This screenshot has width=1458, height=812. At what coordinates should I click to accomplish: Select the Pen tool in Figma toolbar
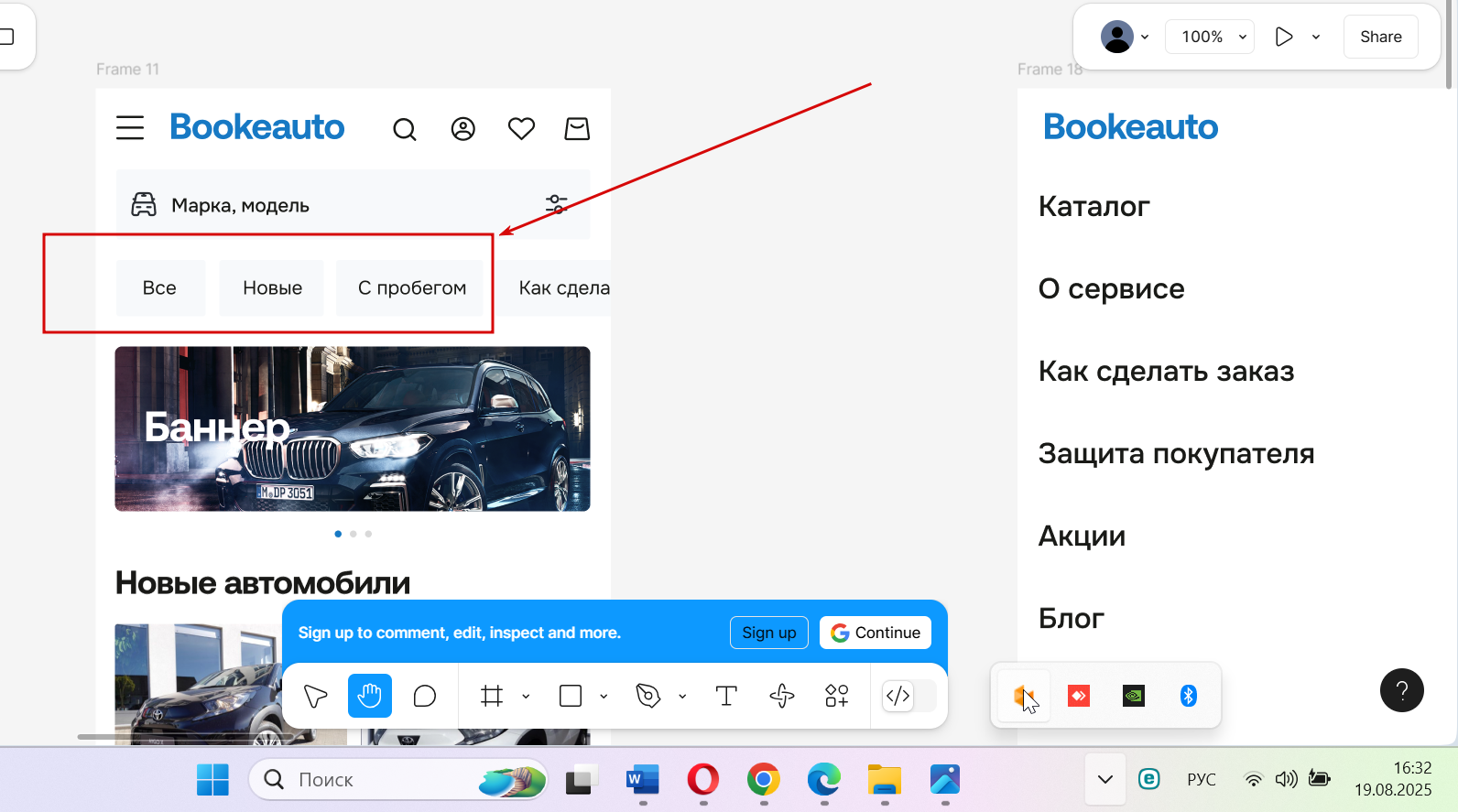647,696
